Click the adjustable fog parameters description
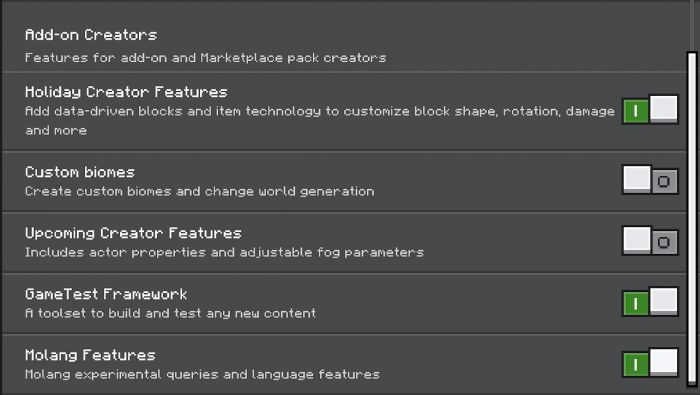This screenshot has height=395, width=700. click(224, 253)
